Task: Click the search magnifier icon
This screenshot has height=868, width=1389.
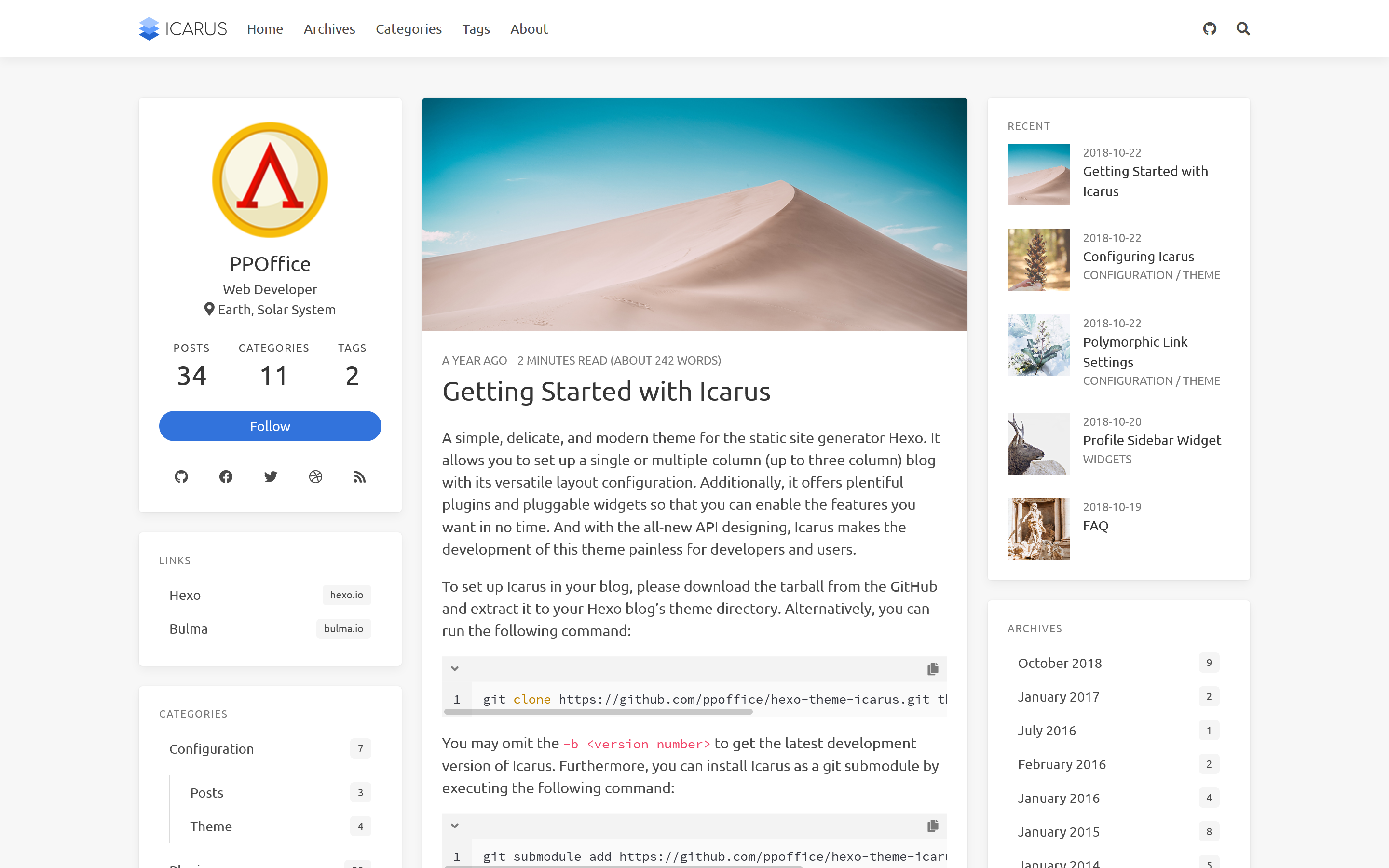Action: point(1243,29)
